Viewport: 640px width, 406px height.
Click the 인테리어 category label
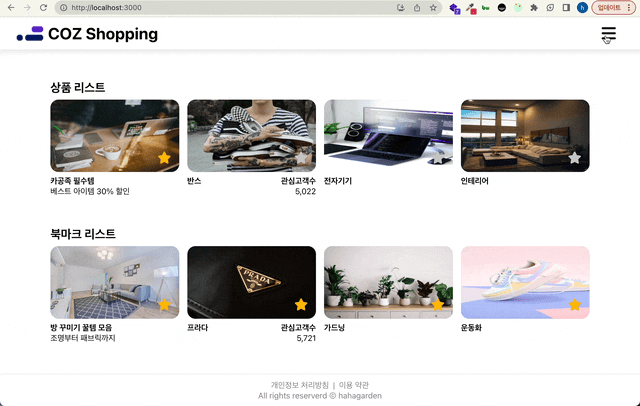click(475, 181)
